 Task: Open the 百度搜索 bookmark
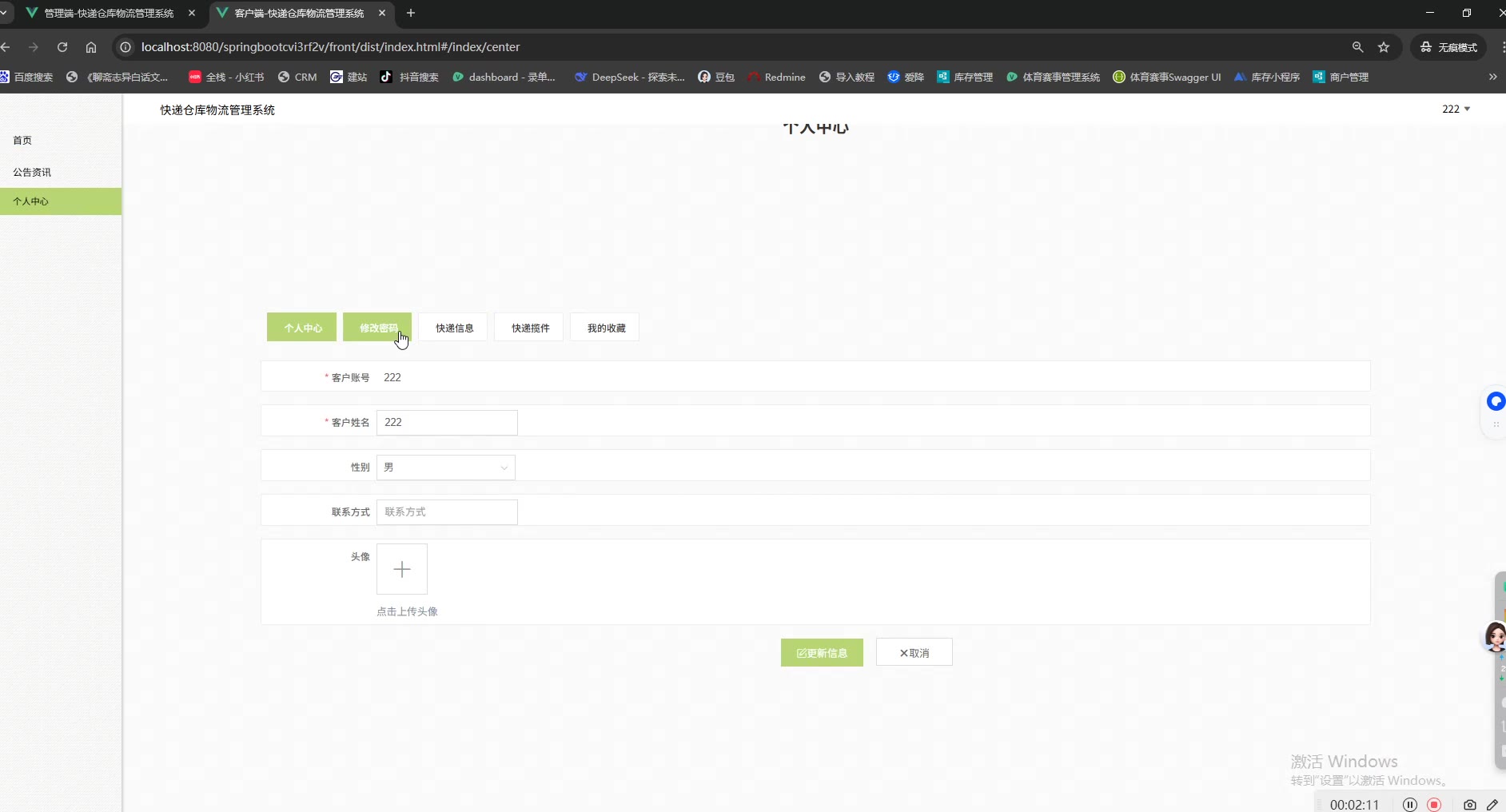27,78
